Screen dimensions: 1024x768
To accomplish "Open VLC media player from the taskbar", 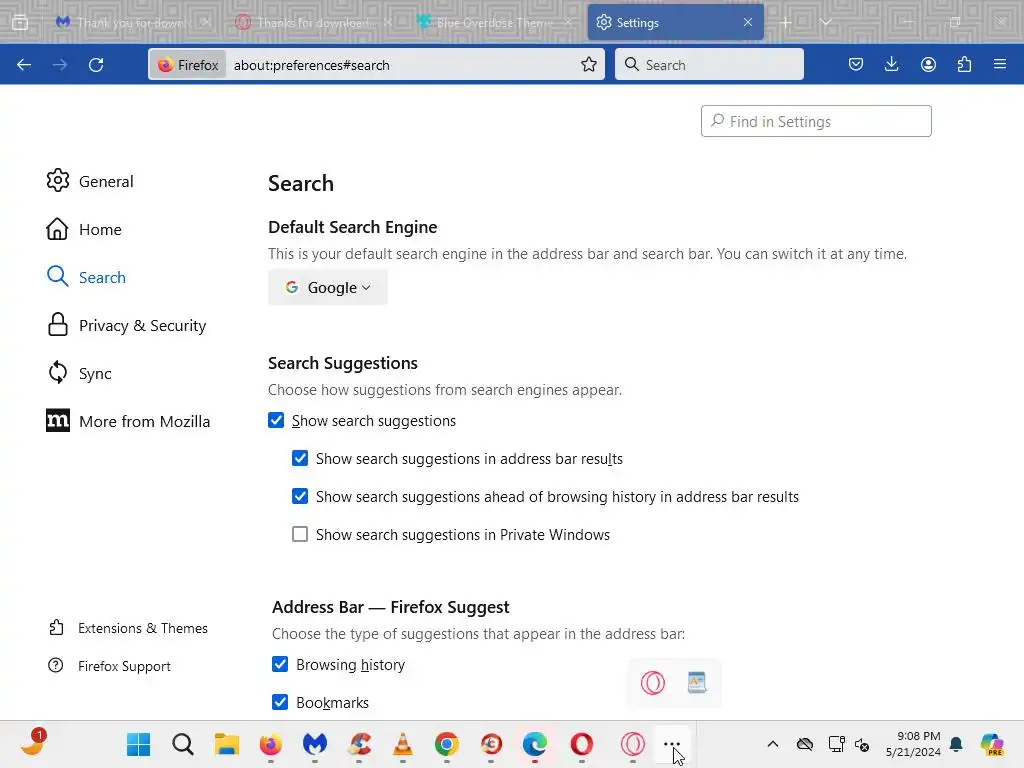I will point(403,744).
